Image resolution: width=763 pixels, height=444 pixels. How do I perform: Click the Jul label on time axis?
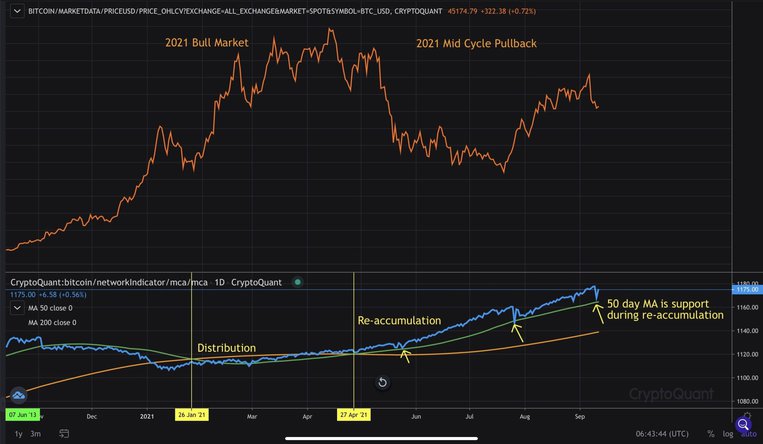click(470, 416)
